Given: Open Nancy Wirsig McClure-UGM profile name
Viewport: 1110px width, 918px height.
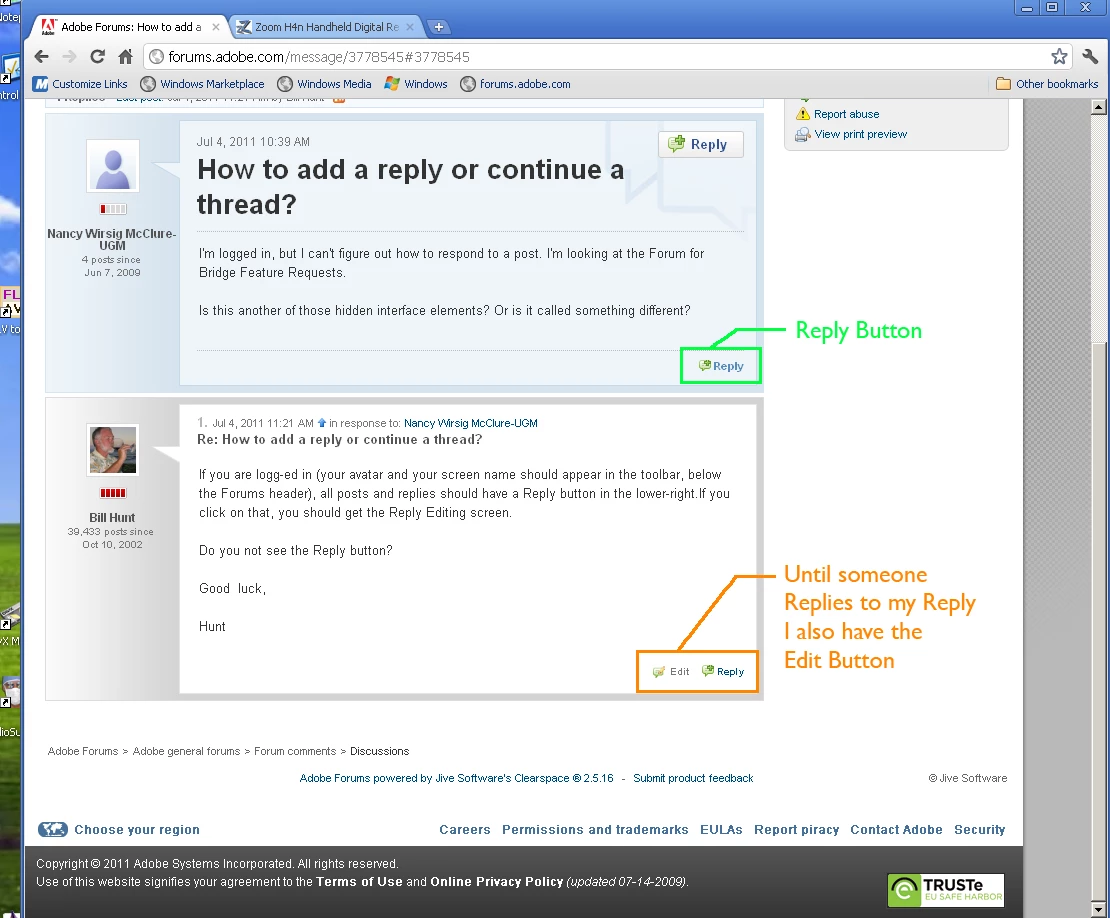Looking at the screenshot, I should (112, 239).
